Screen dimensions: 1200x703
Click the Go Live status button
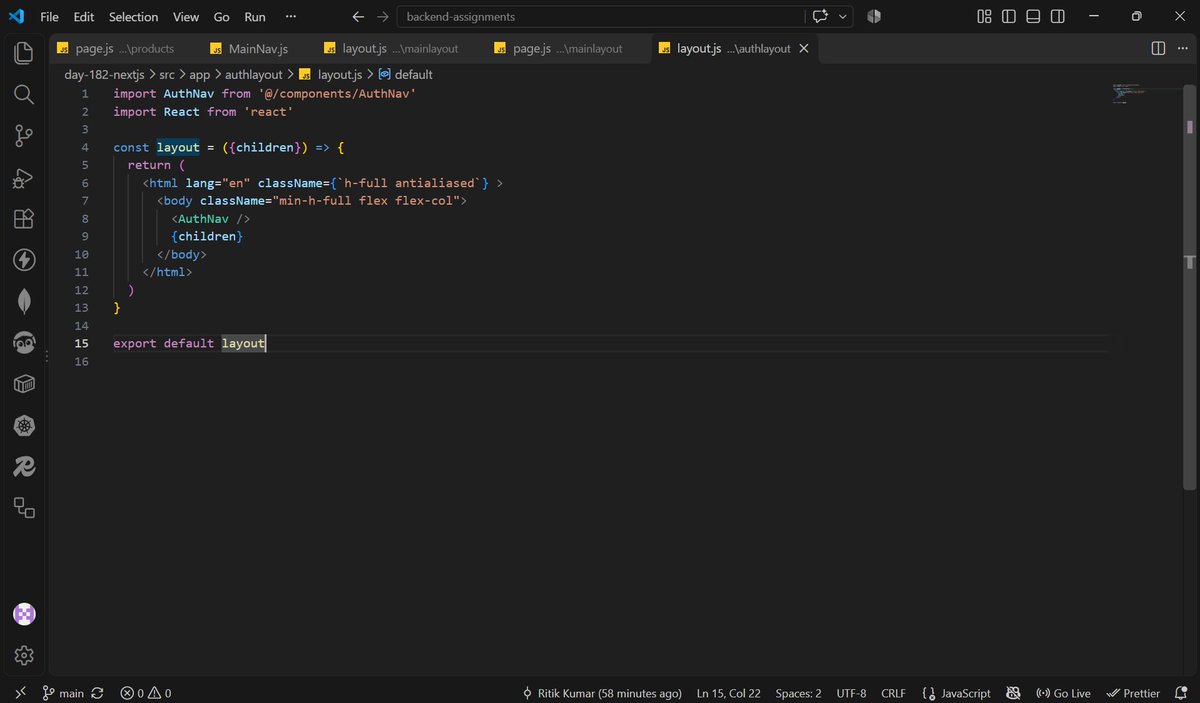tap(1063, 693)
